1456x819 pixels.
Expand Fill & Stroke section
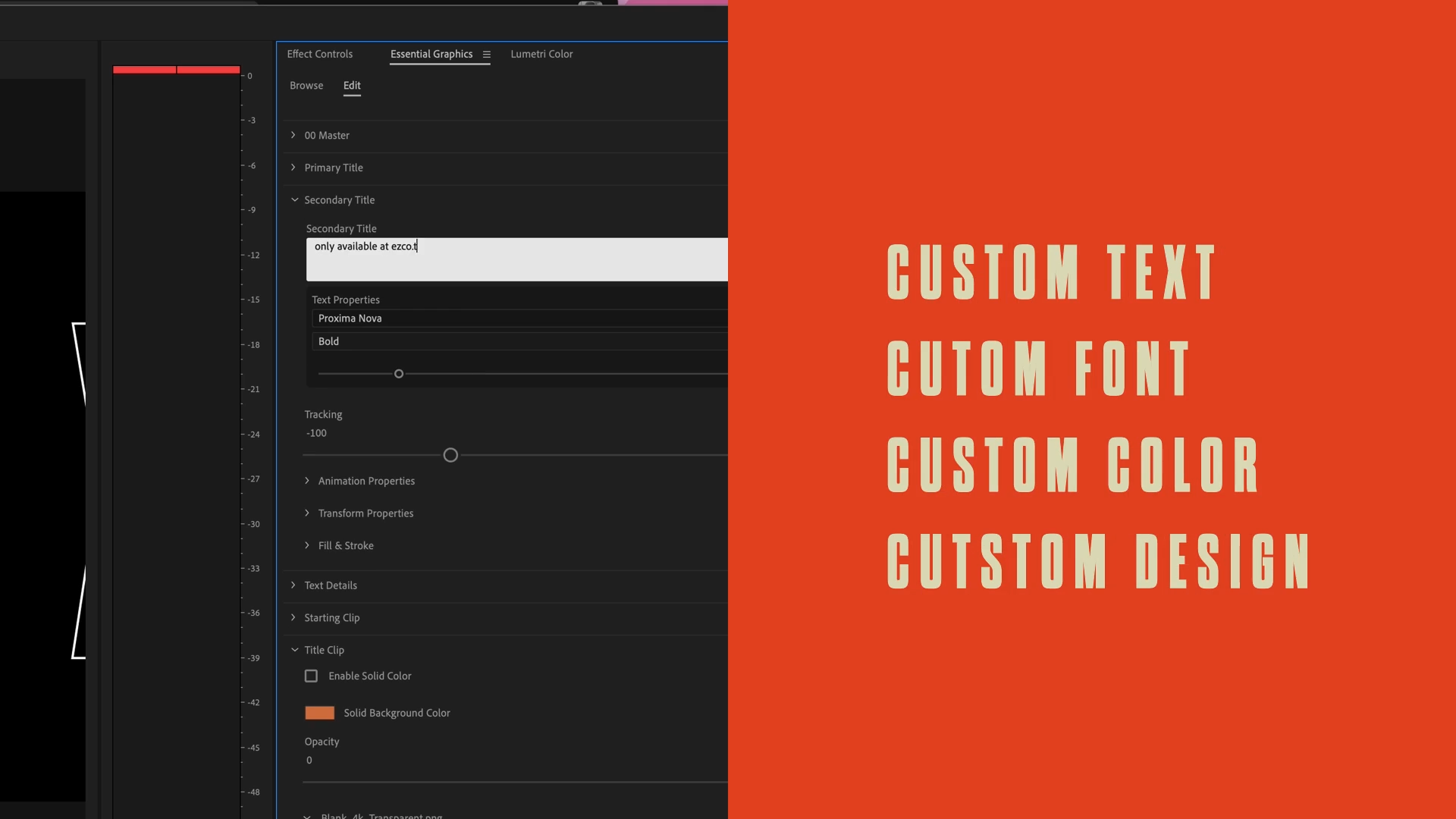[x=307, y=545]
